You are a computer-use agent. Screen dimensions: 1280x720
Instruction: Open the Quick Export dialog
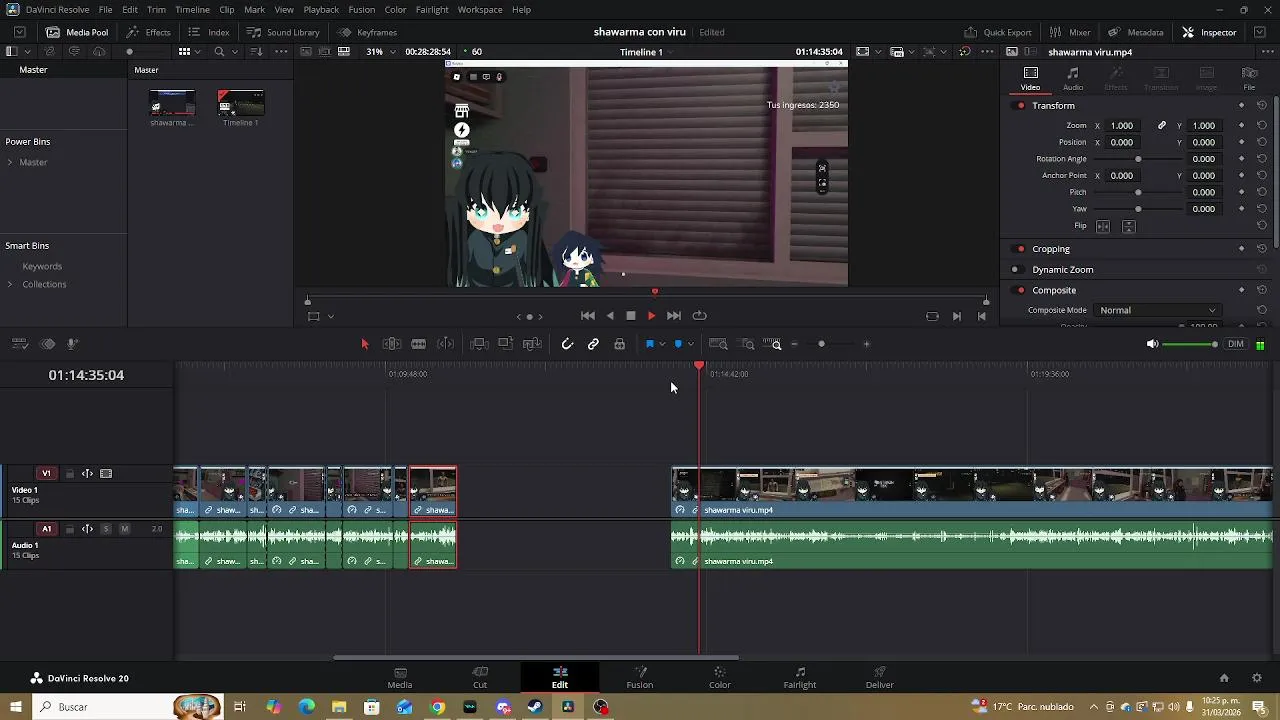[997, 32]
